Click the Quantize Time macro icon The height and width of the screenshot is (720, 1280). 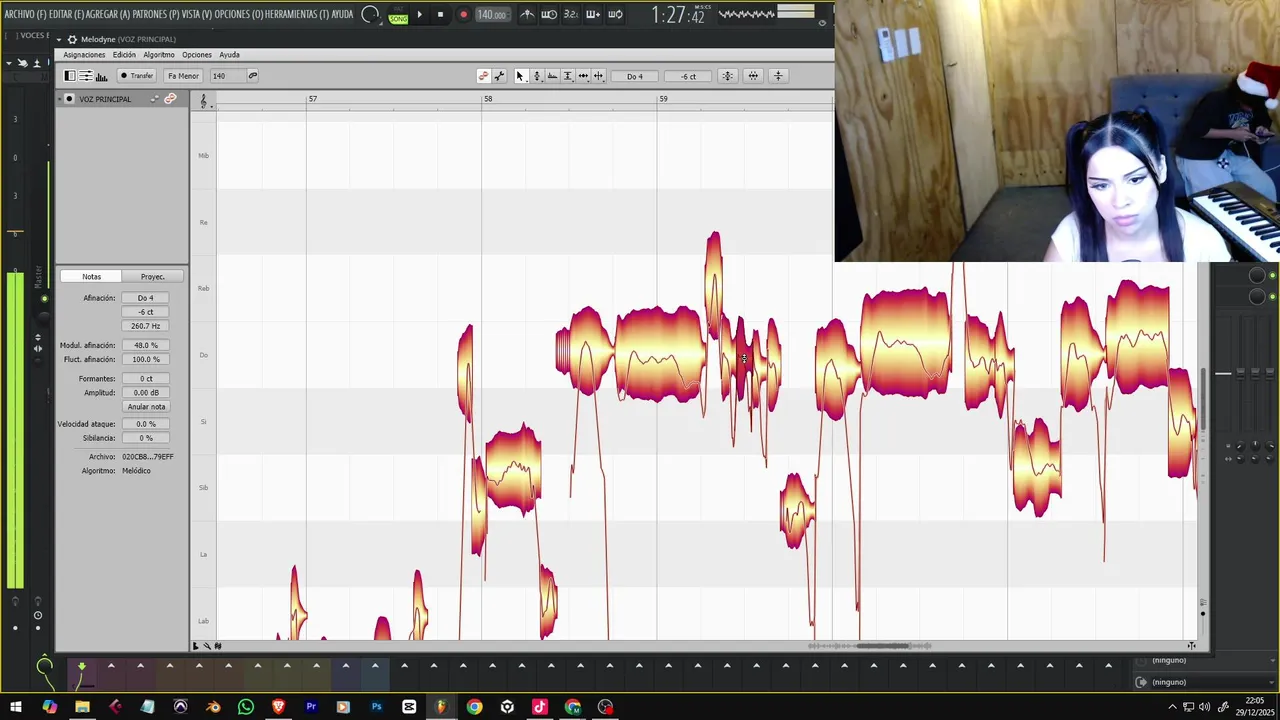click(753, 76)
